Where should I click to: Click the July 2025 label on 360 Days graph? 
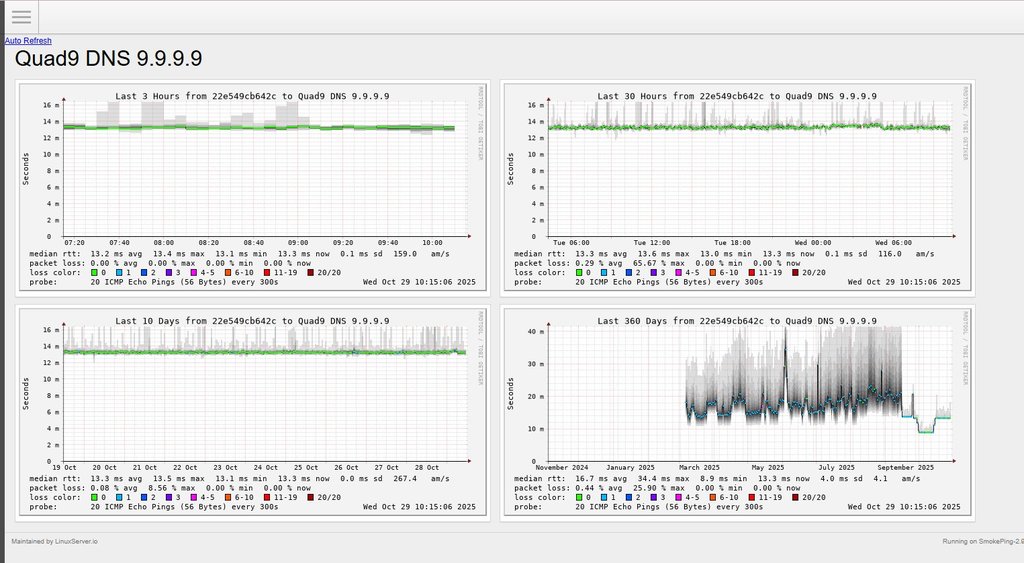pos(836,467)
